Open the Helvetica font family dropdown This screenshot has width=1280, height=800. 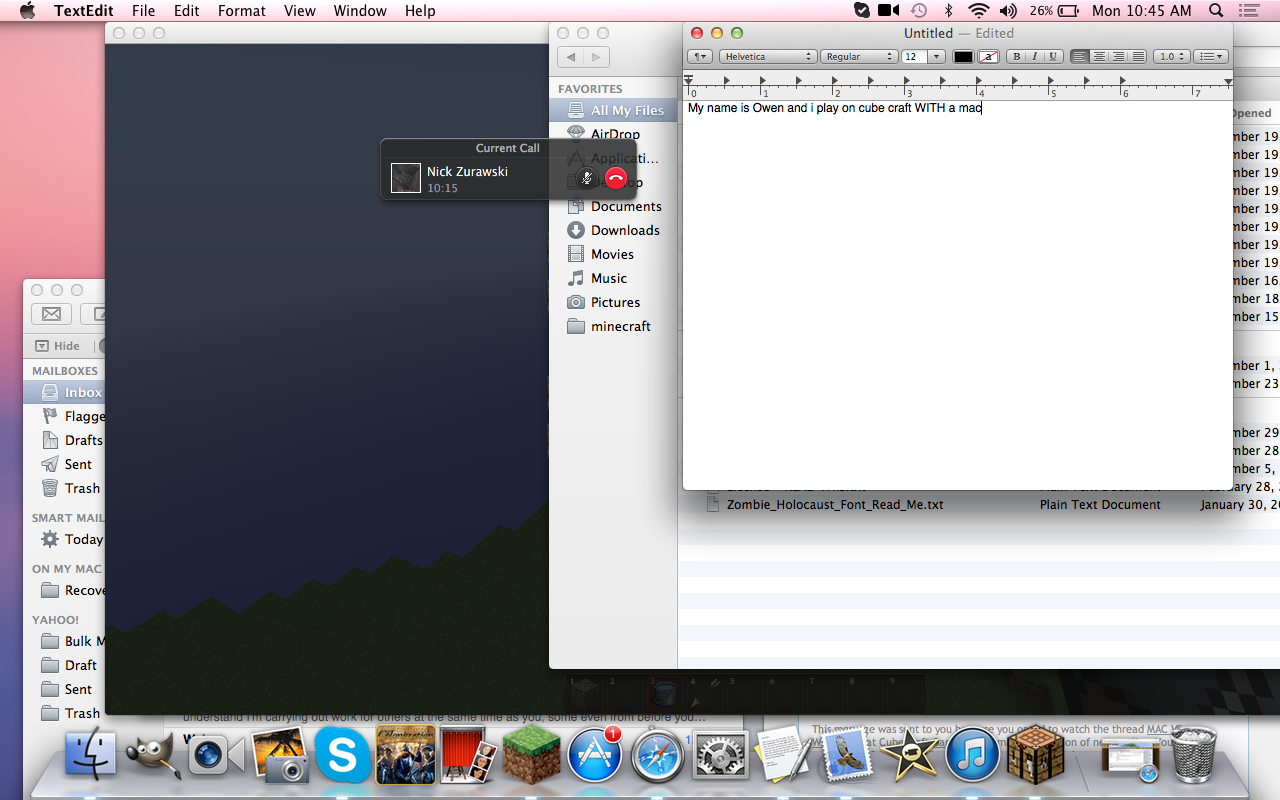(x=768, y=57)
